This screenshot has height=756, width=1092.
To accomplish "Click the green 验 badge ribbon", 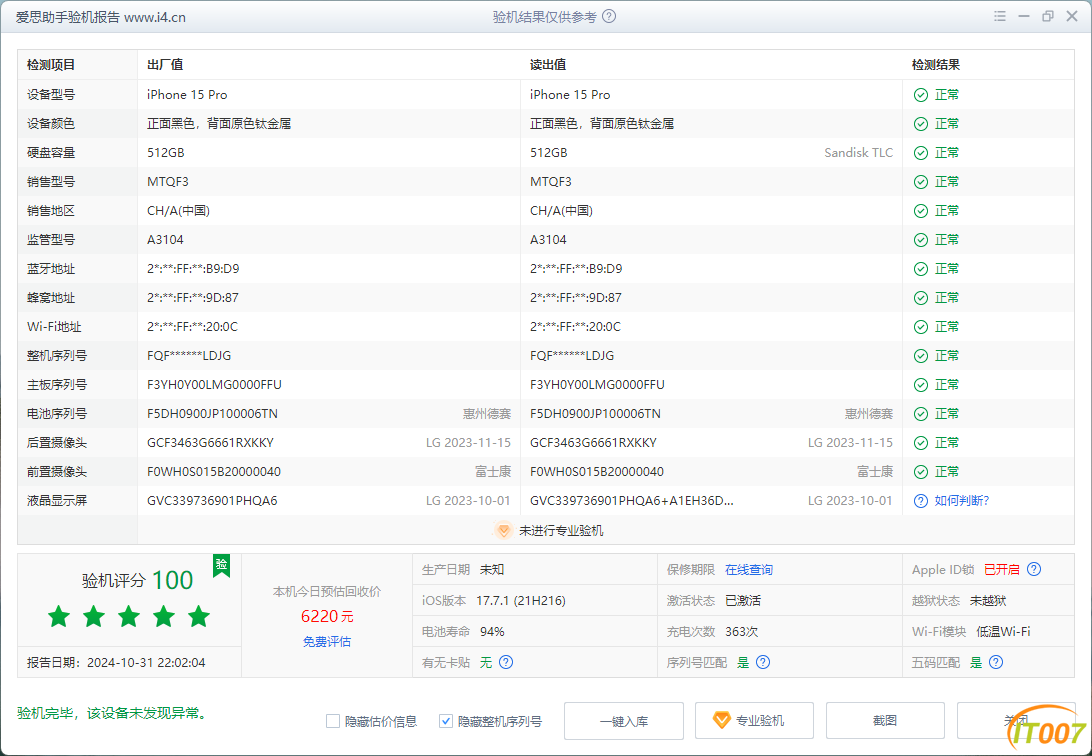I will pos(221,565).
